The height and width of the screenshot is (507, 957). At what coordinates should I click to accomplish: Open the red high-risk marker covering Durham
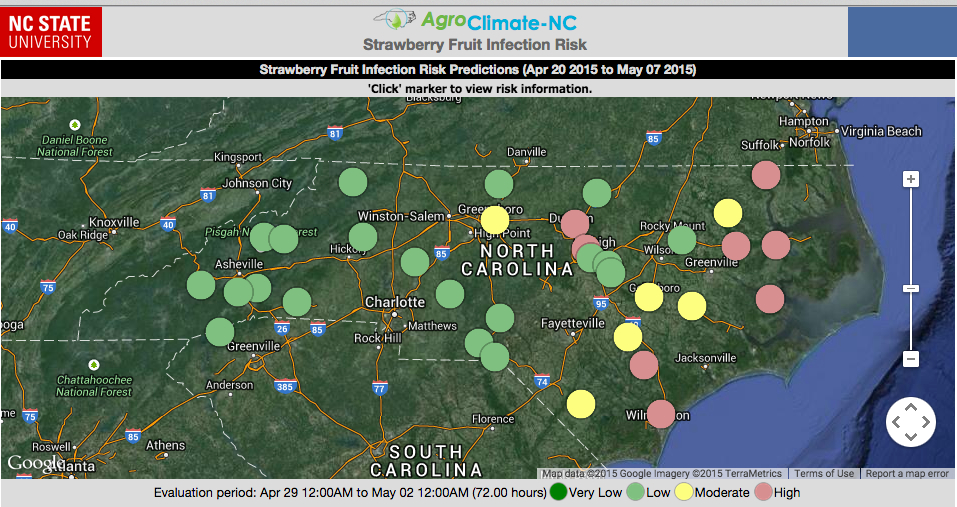(575, 224)
